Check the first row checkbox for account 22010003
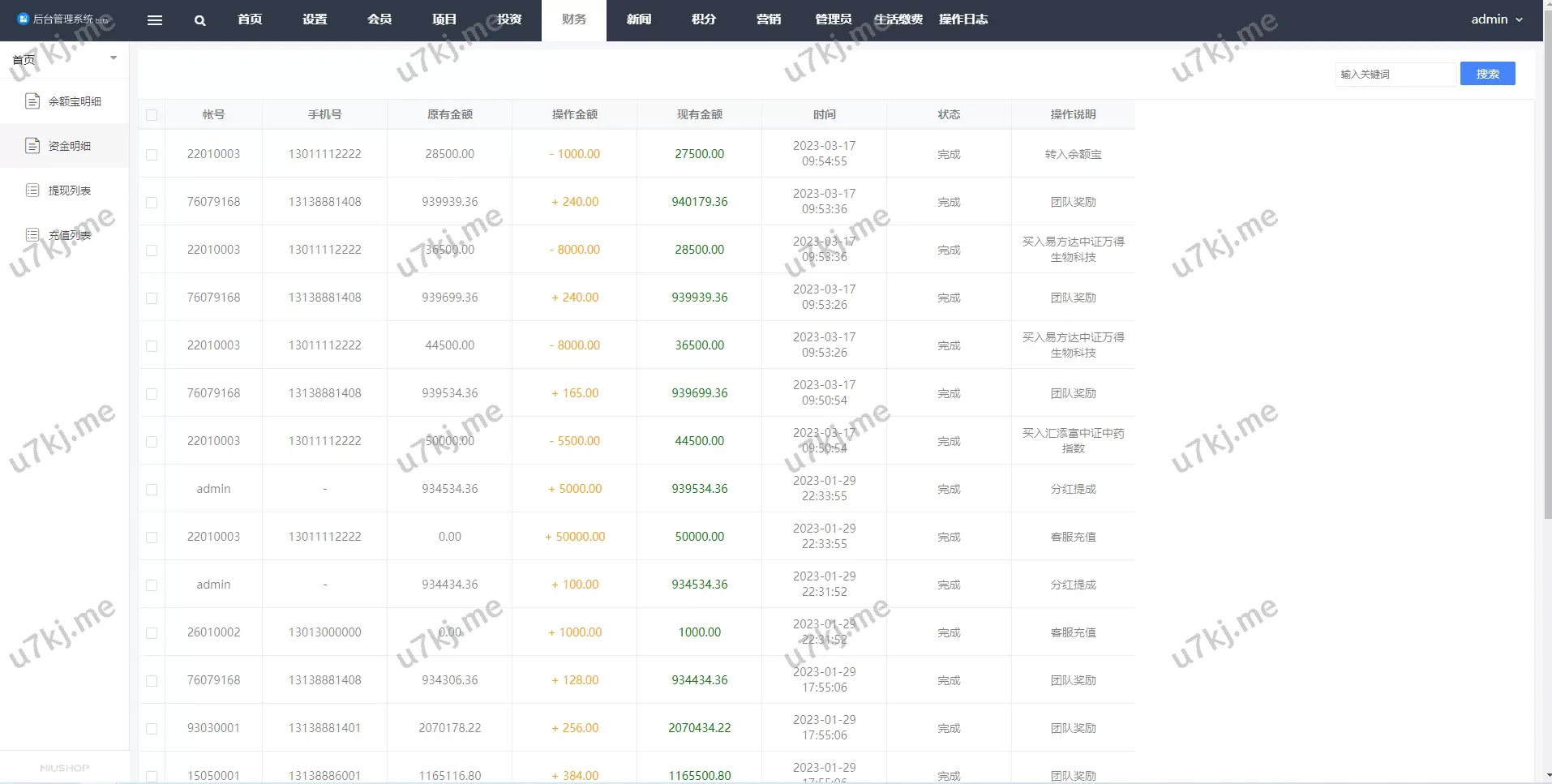 coord(152,154)
